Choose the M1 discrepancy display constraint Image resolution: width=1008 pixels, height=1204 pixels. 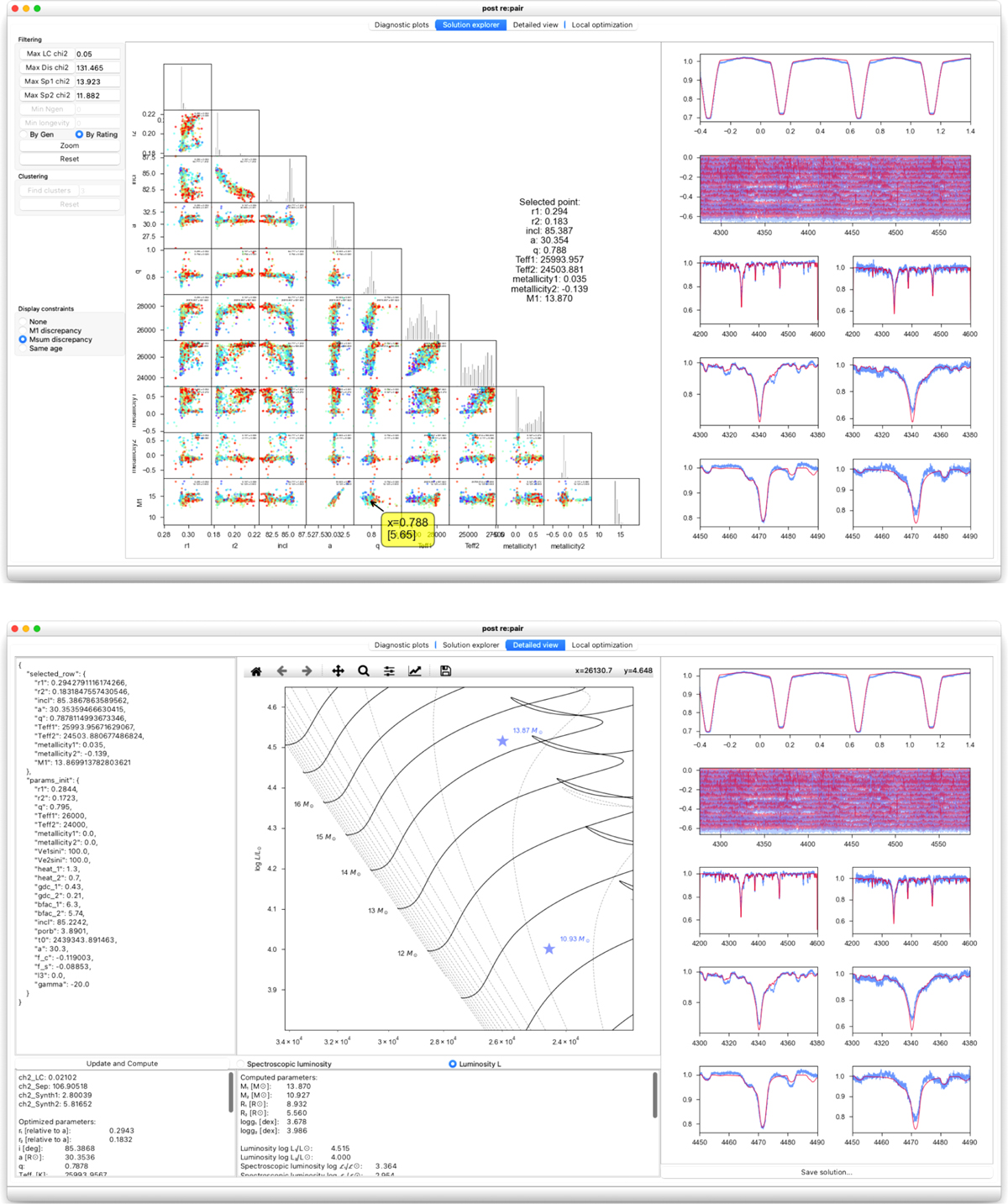24,331
